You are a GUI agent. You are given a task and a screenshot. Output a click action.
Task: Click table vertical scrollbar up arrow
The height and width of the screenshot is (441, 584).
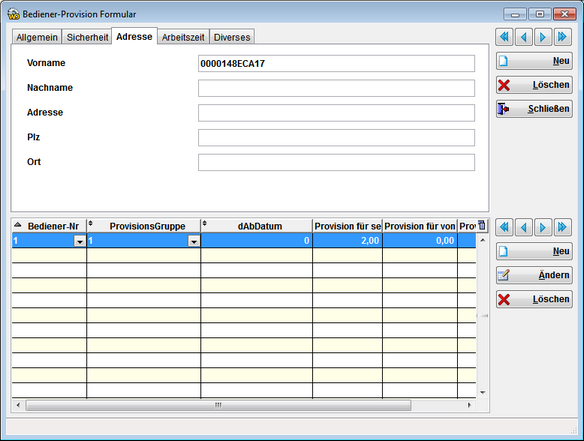pyautogui.click(x=483, y=240)
